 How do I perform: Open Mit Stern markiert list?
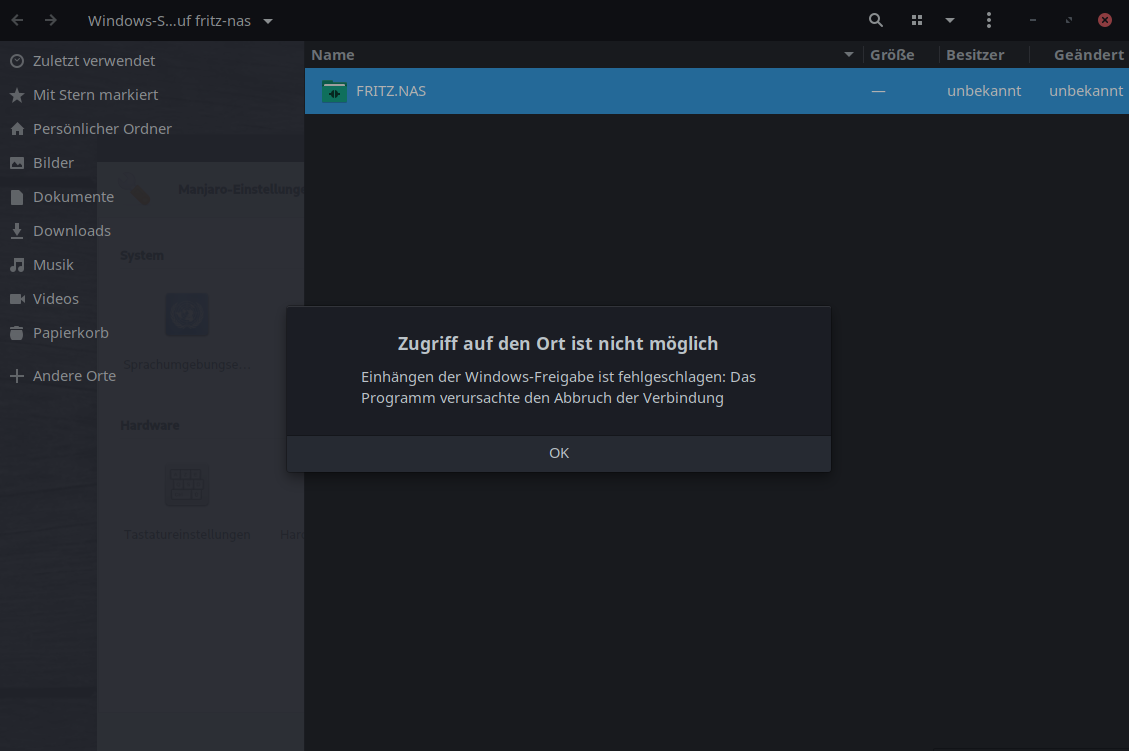coord(95,94)
